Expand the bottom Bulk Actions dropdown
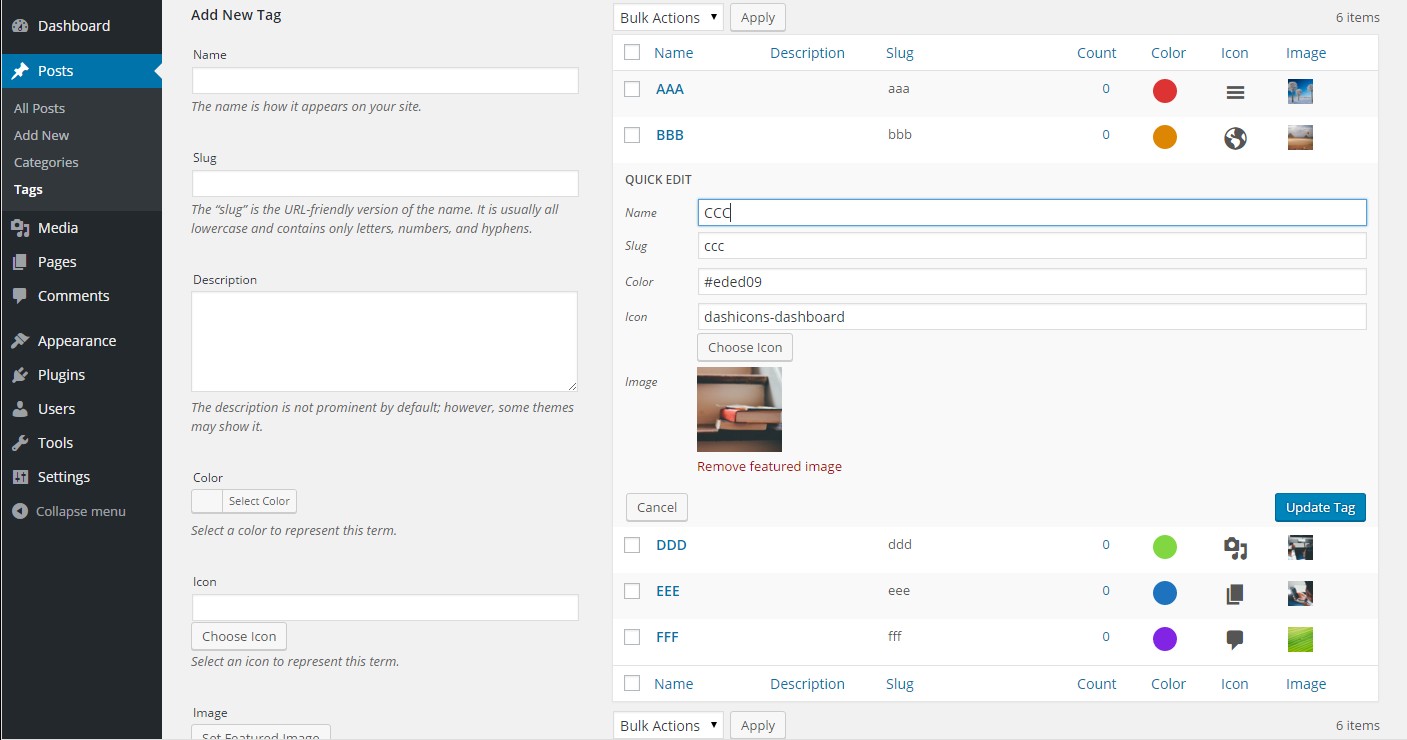Image resolution: width=1407 pixels, height=740 pixels. (x=668, y=726)
